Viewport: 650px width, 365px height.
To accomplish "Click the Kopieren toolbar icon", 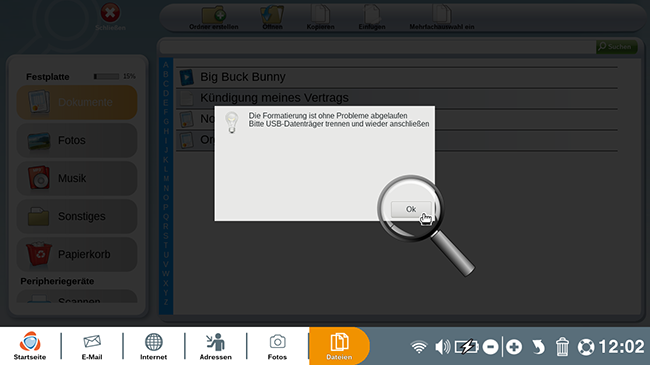I will tap(320, 15).
